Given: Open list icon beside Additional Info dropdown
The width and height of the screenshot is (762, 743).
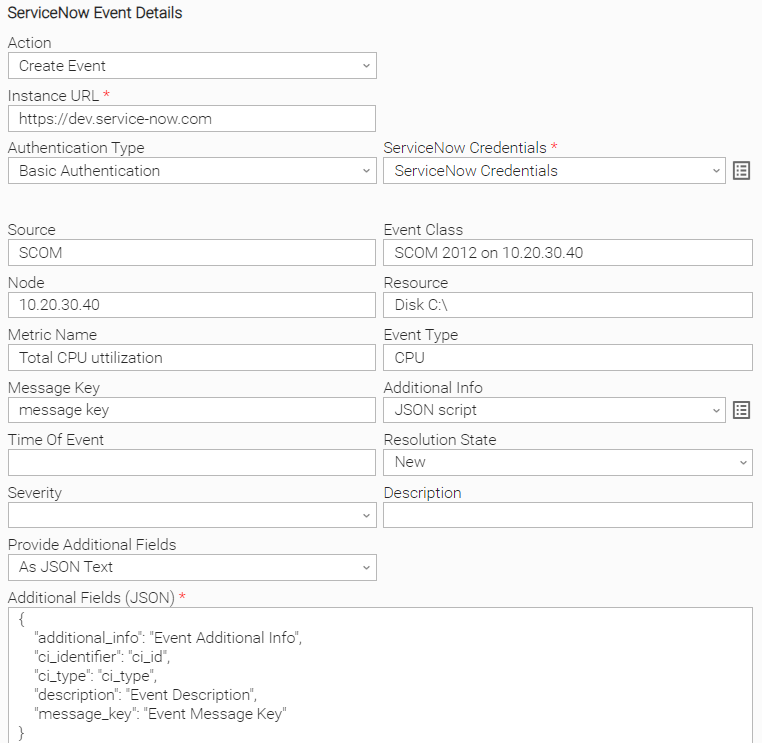Looking at the screenshot, I should (x=741, y=410).
